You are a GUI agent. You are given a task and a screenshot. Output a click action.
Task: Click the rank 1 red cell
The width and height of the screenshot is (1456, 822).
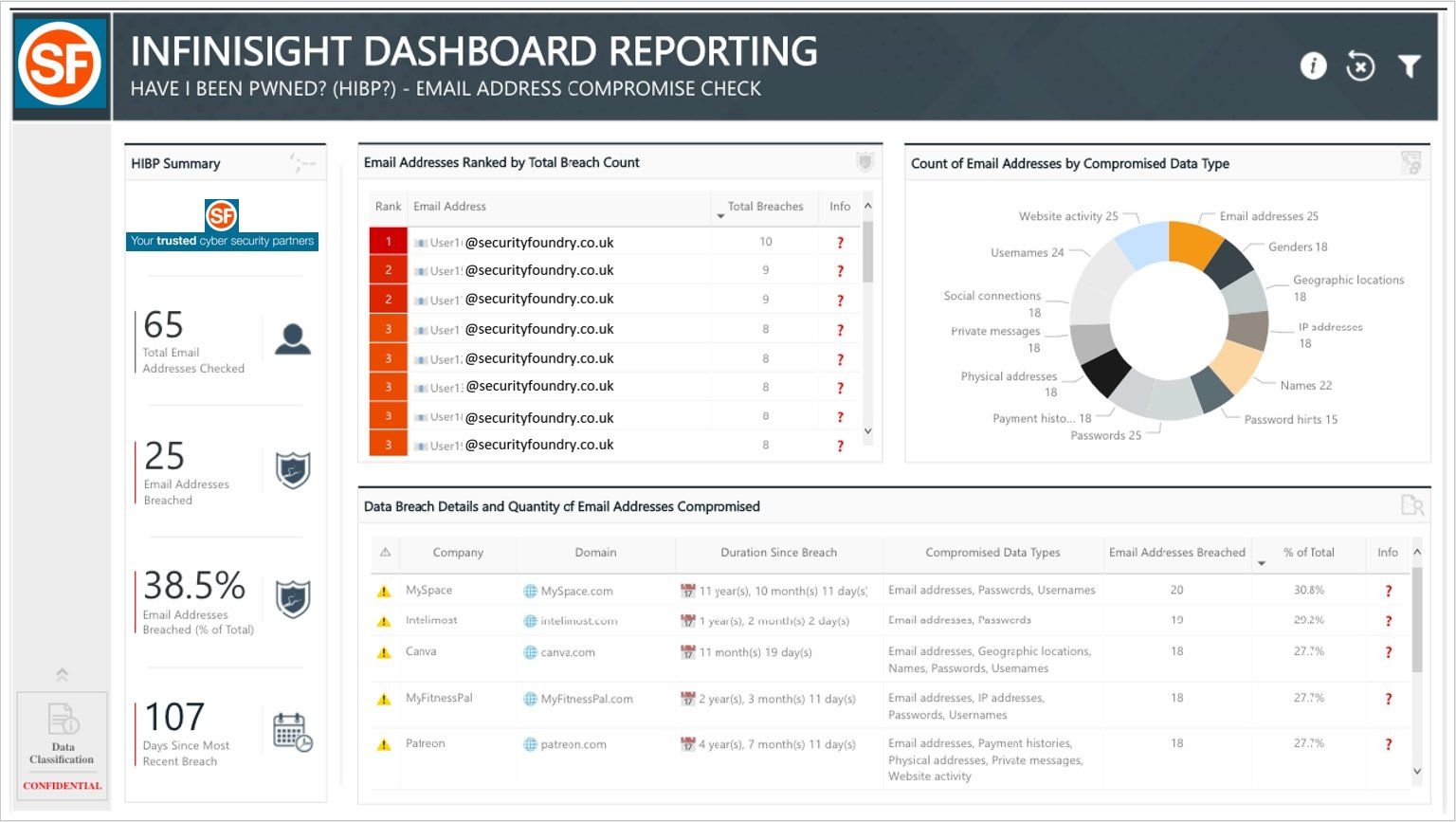click(x=388, y=242)
